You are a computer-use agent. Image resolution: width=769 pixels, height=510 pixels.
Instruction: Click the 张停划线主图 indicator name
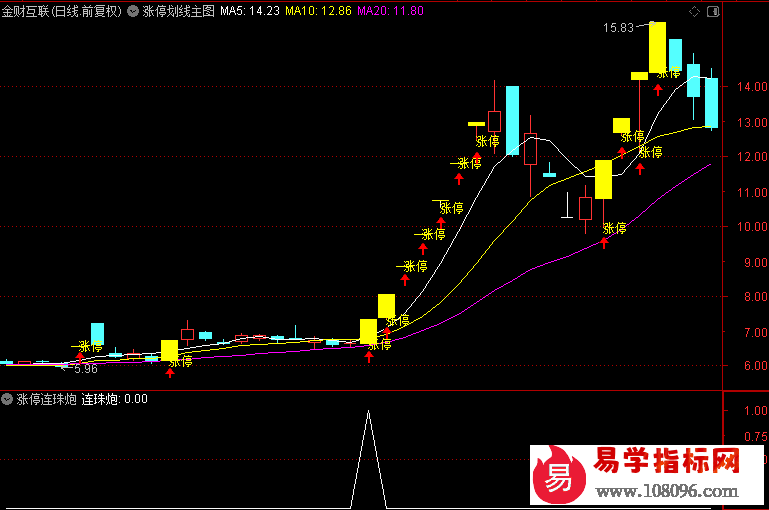tap(179, 11)
